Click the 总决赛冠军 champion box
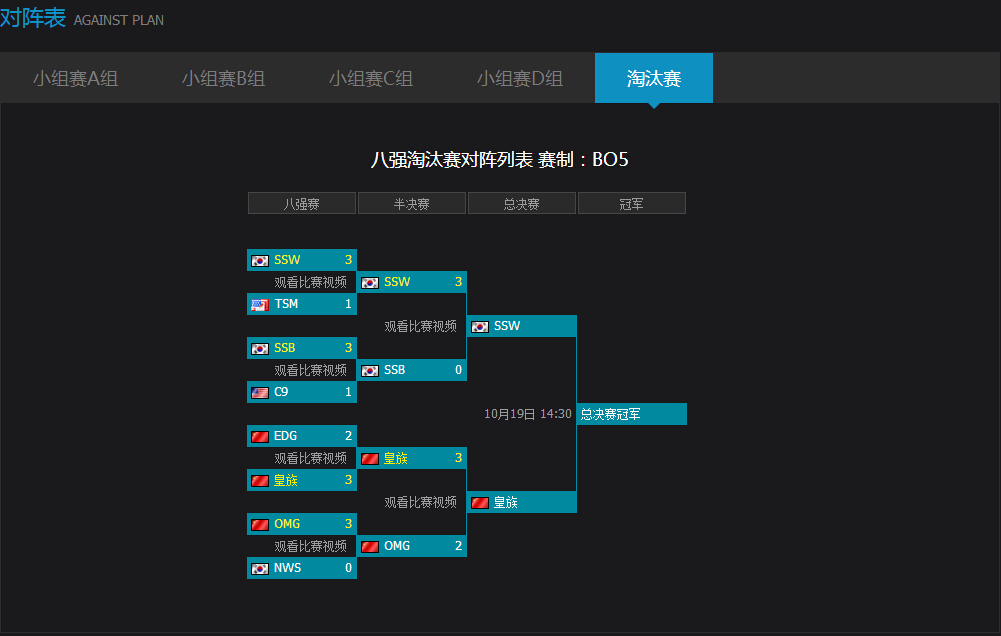1001x636 pixels. [632, 414]
